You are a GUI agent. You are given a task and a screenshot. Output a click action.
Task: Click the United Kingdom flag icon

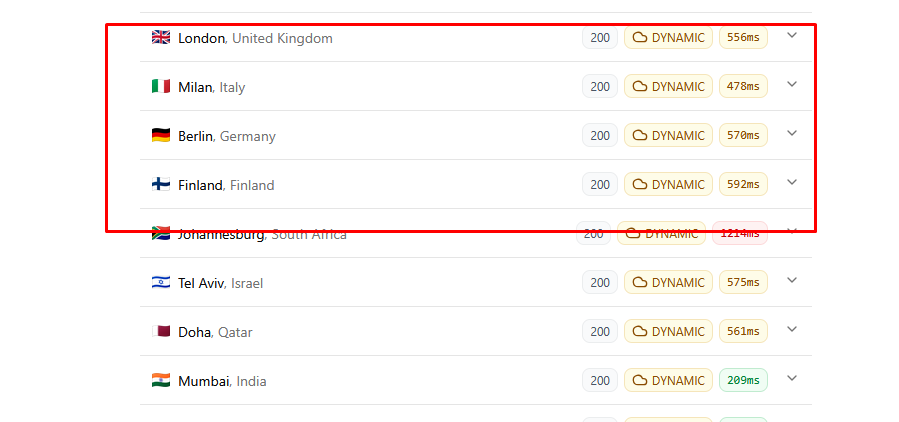(160, 38)
